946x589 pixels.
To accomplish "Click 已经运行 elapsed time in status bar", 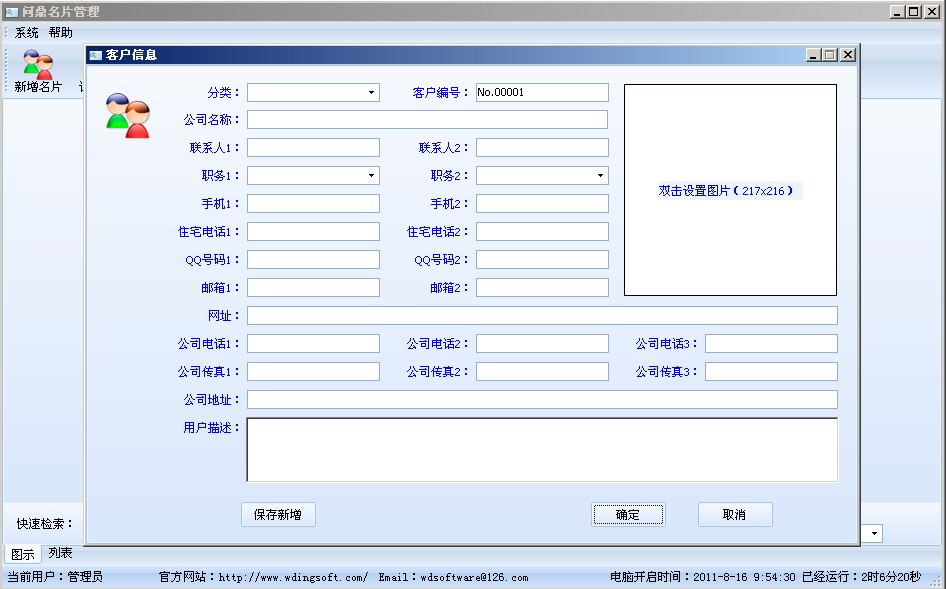I will 862,577.
